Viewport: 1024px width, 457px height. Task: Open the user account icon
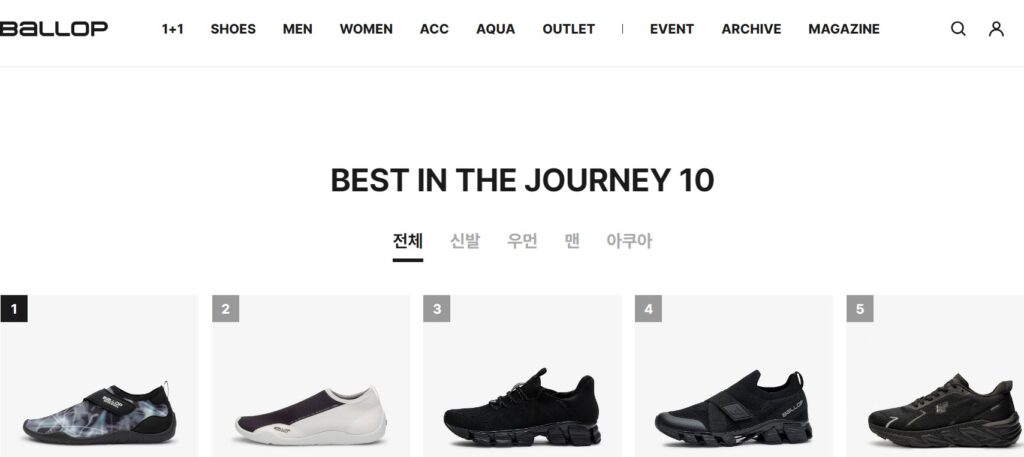coord(996,29)
